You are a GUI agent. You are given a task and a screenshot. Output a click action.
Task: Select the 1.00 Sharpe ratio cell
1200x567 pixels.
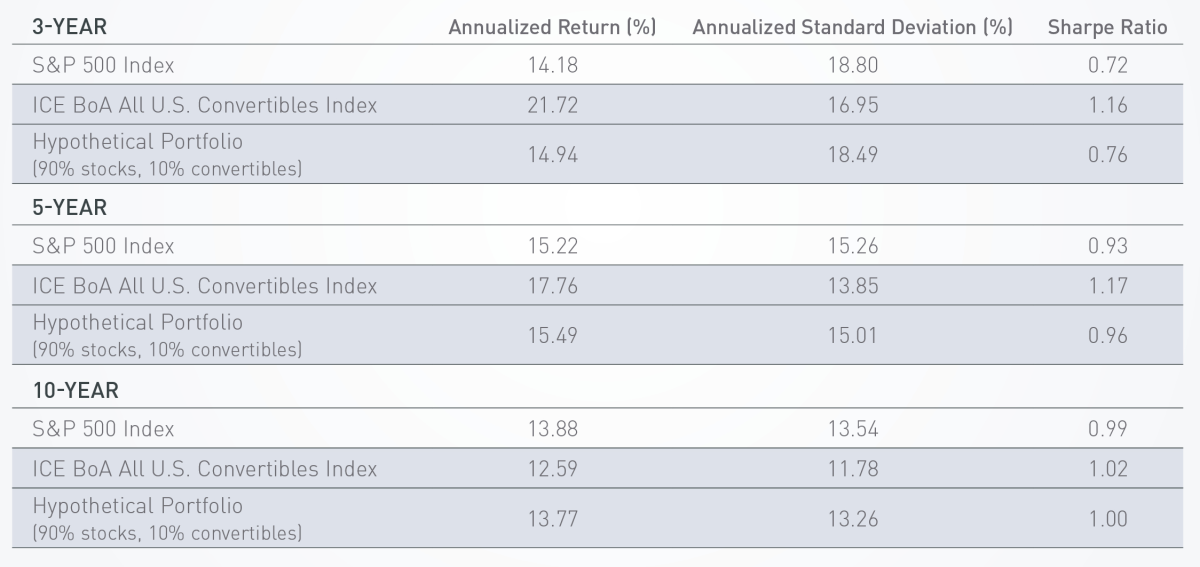click(1107, 518)
